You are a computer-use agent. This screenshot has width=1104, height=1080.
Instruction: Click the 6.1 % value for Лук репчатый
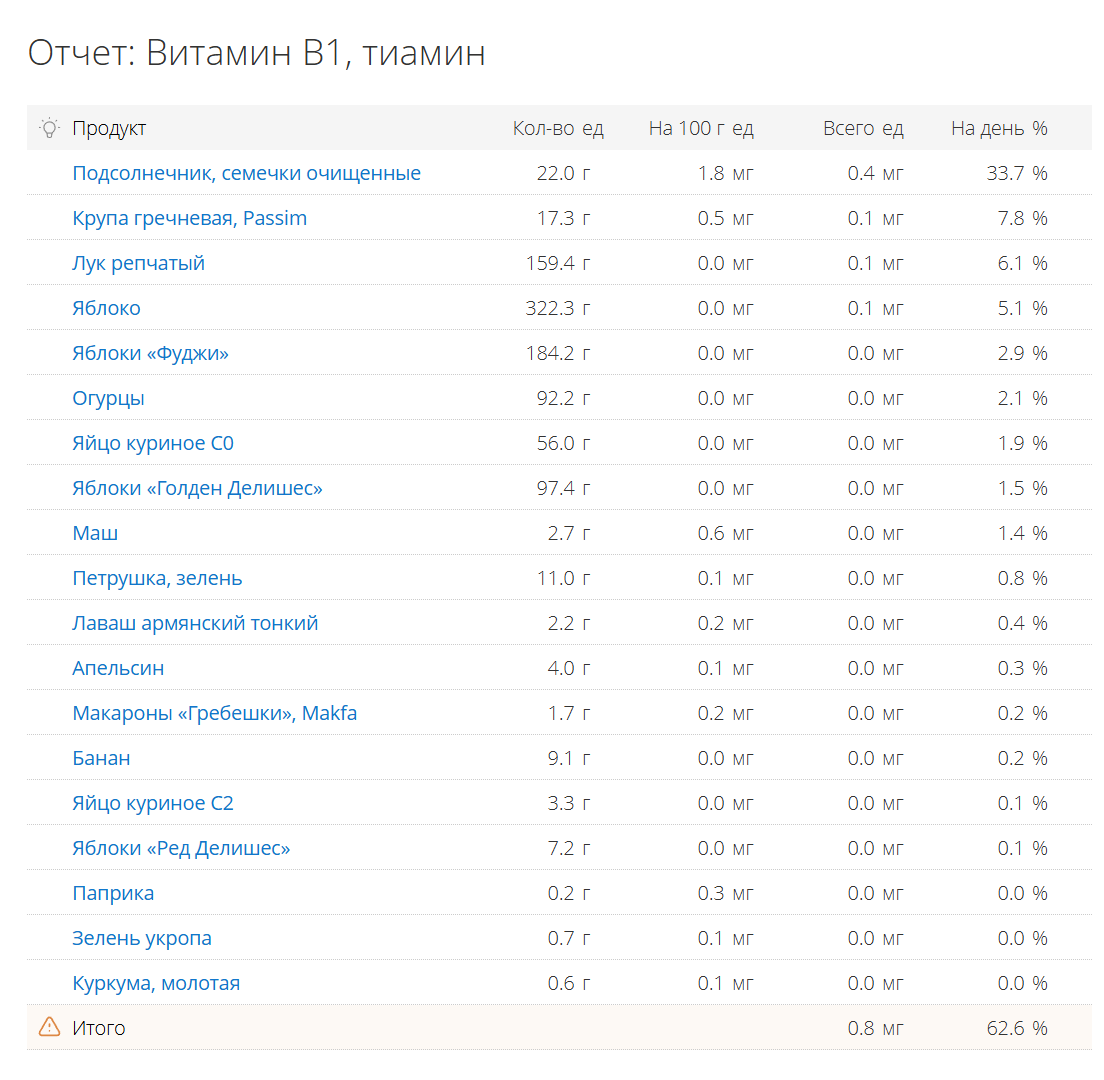click(1022, 263)
